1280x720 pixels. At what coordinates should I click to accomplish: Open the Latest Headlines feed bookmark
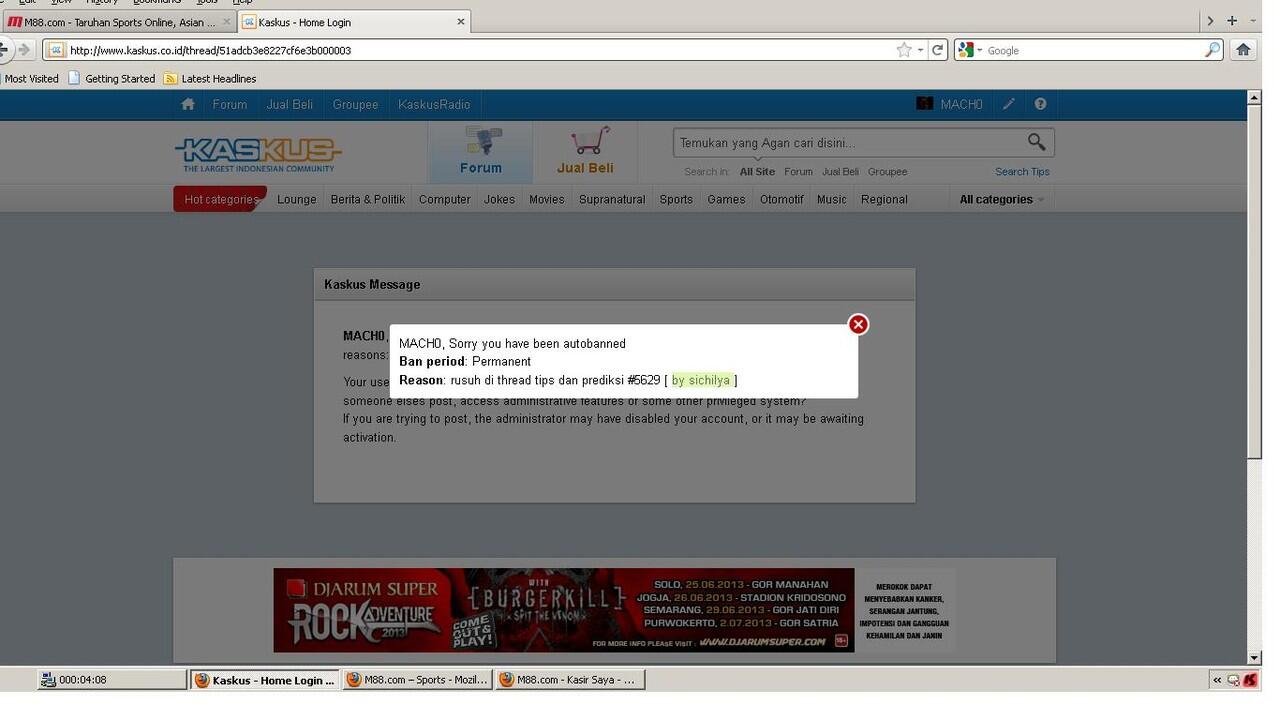tap(210, 78)
